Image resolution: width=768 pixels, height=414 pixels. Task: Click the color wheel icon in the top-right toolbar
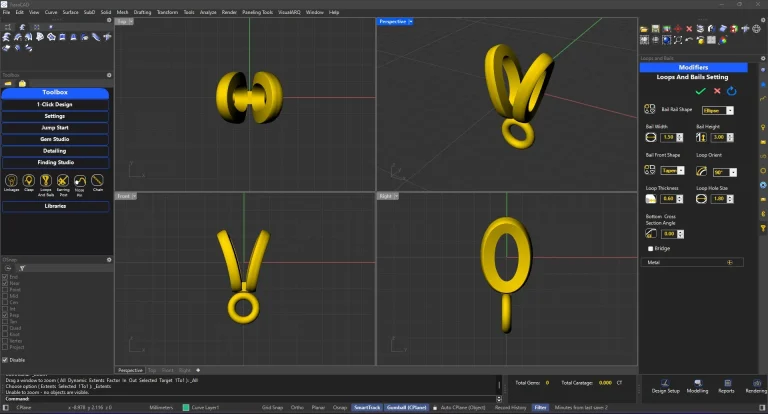pos(723,40)
